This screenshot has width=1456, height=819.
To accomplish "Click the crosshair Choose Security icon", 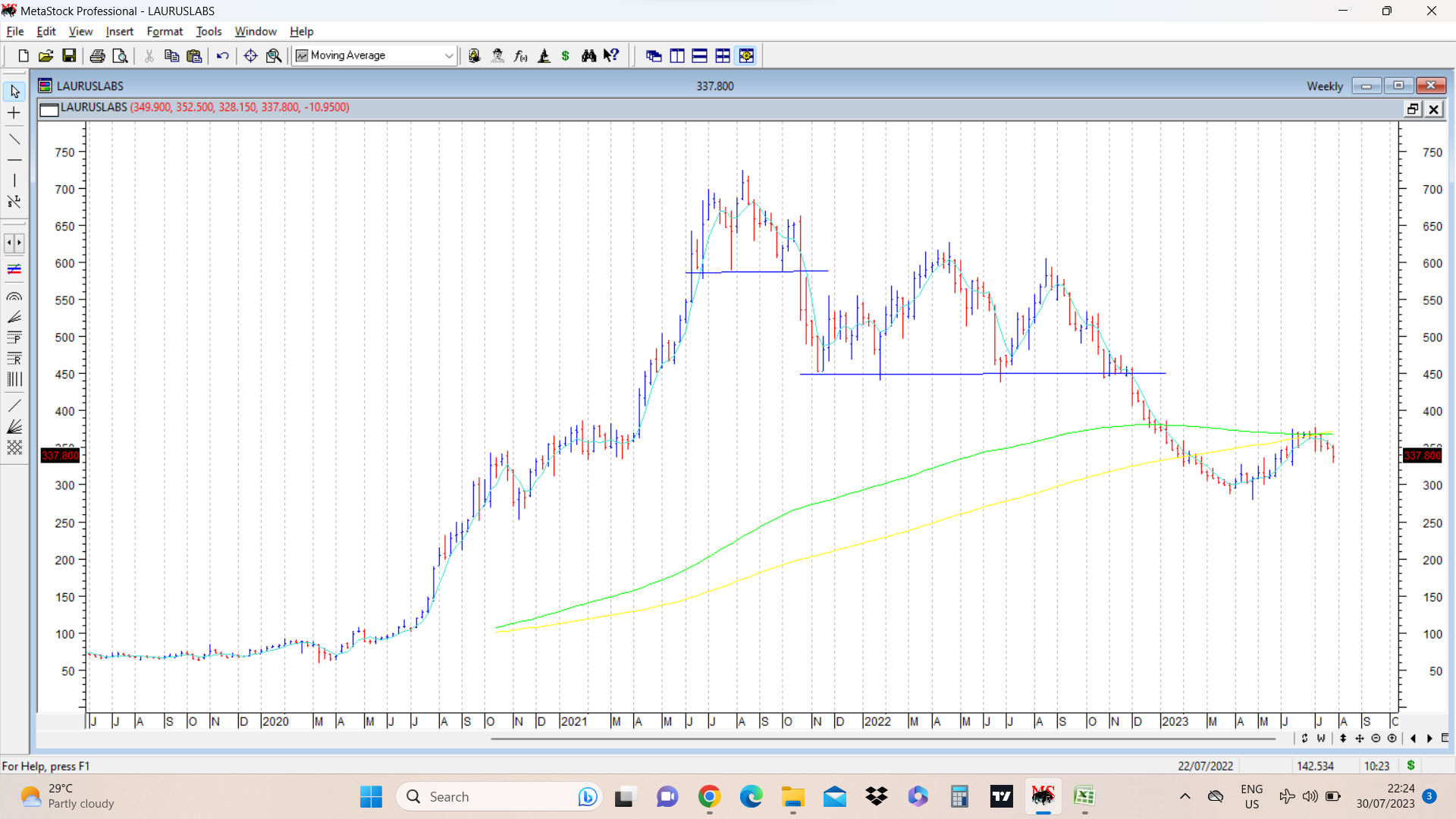I will click(250, 55).
